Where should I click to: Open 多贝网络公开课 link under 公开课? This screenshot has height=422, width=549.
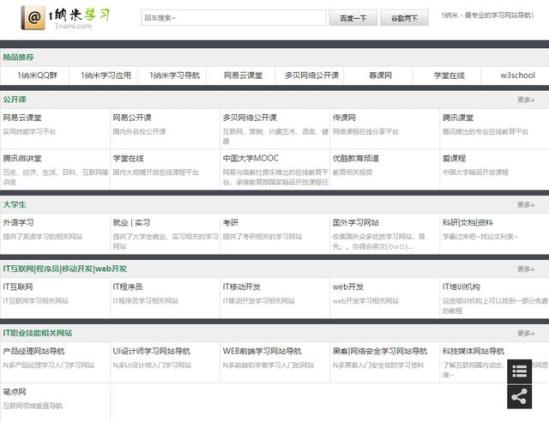click(250, 118)
